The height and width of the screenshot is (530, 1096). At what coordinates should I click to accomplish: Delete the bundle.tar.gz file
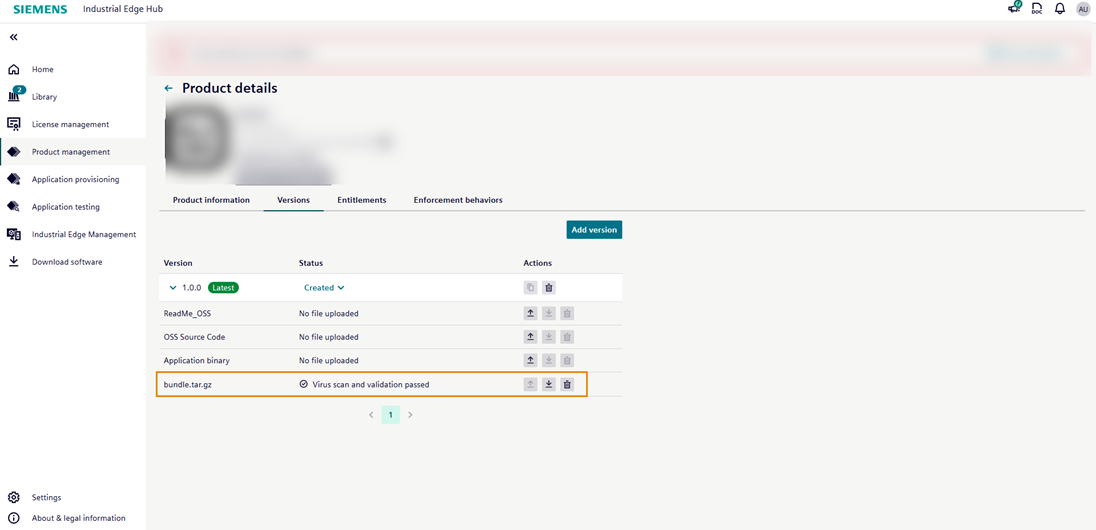click(568, 384)
